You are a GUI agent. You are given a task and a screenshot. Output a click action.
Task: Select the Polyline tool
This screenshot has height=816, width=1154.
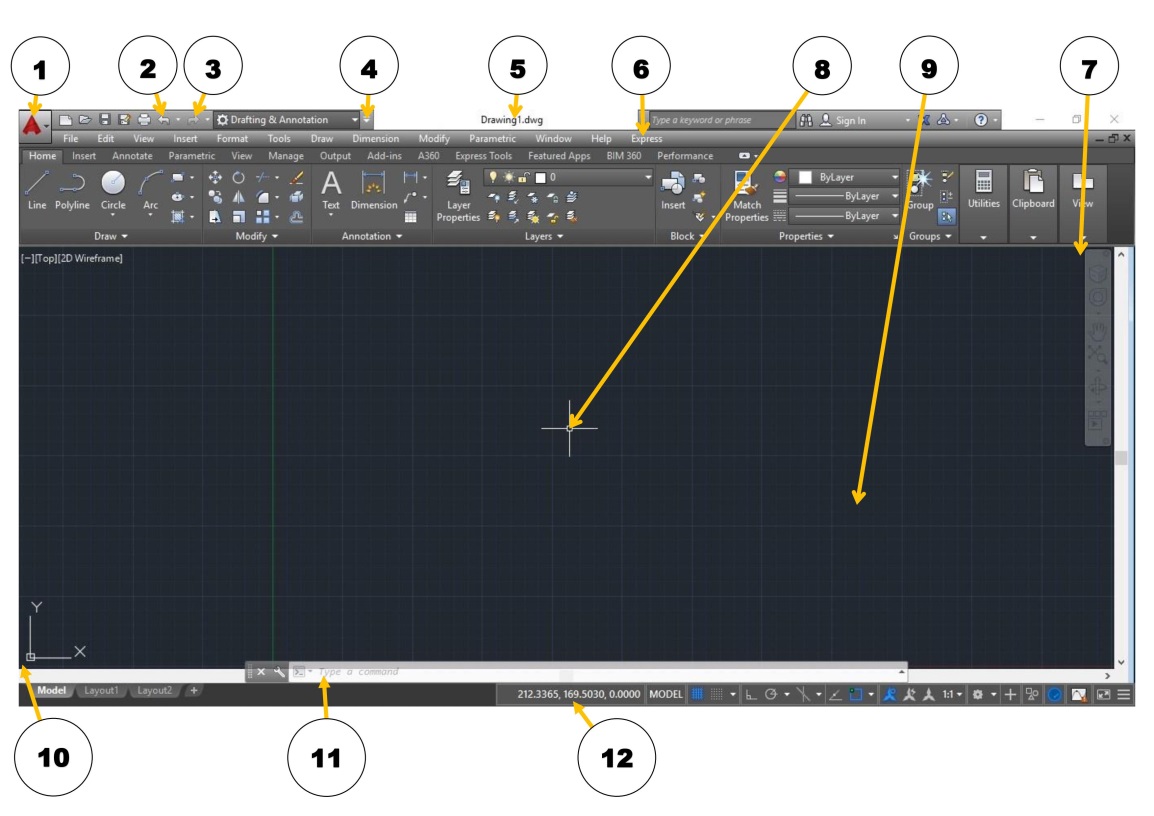(74, 185)
